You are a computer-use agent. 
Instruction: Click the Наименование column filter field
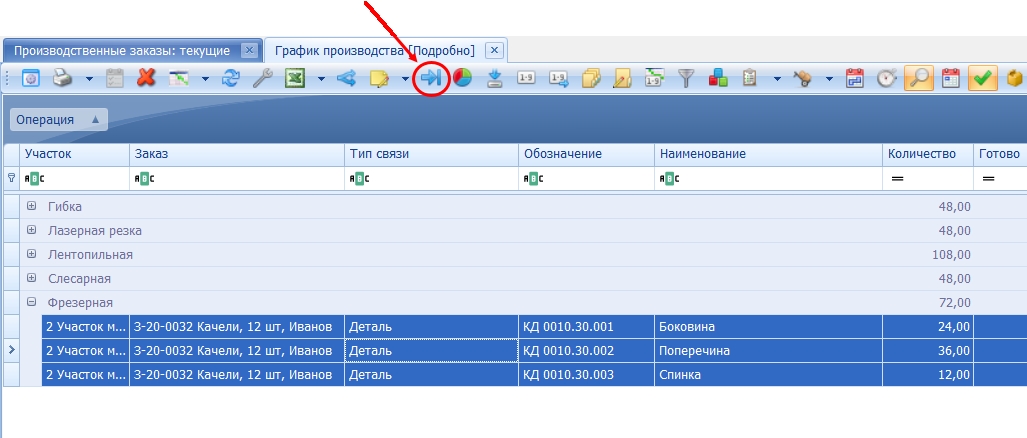(x=768, y=178)
